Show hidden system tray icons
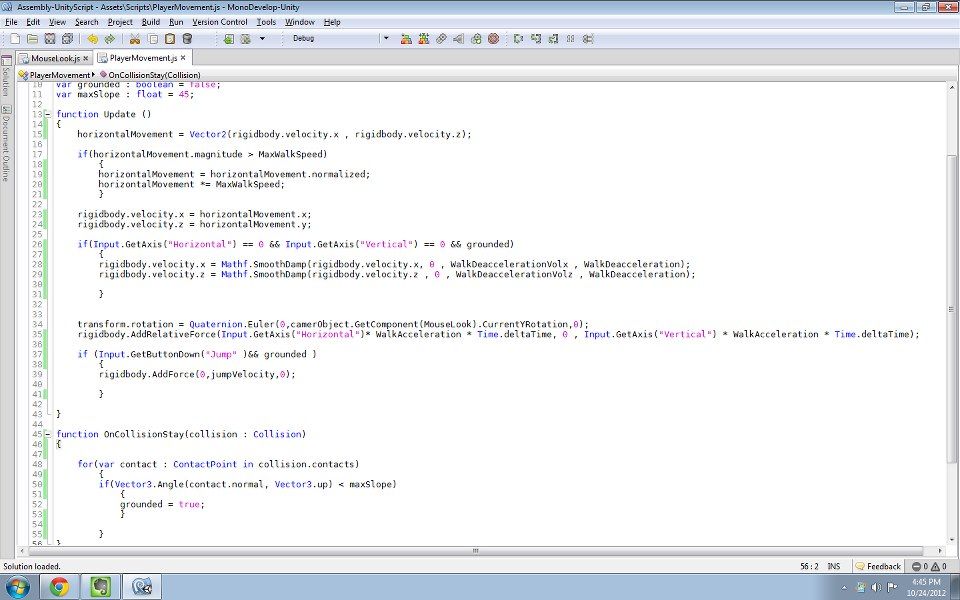Screen dimensions: 960x600 click(846, 587)
